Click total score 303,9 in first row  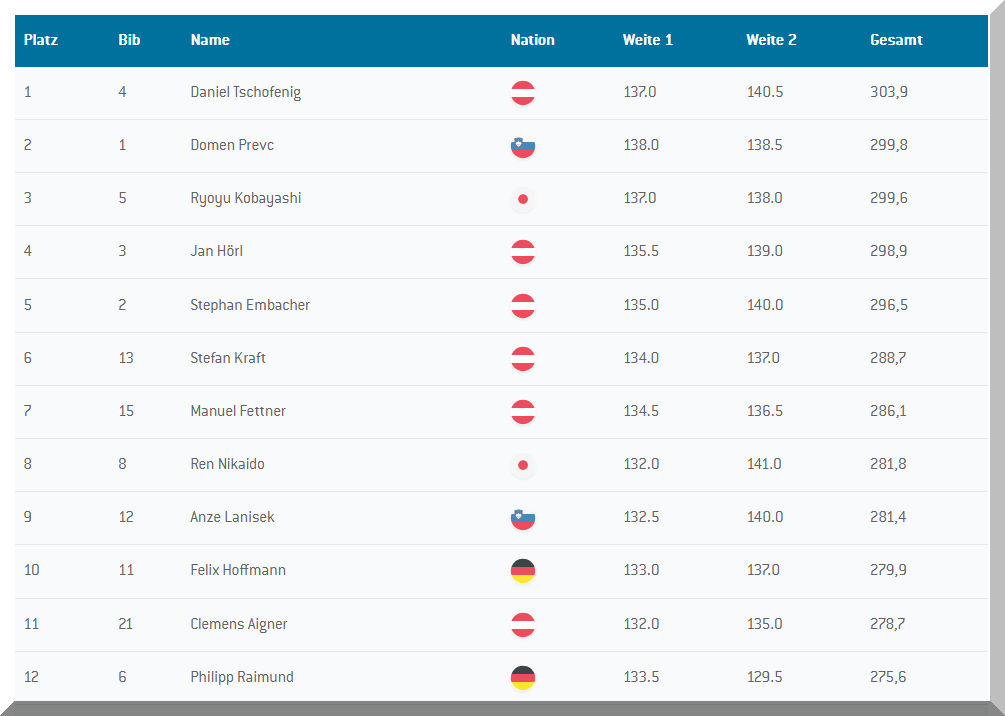[x=888, y=92]
